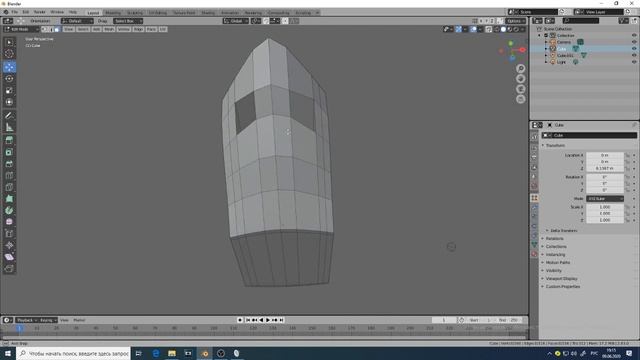
Task: Switch to the Shading workspace tab
Action: [208, 13]
